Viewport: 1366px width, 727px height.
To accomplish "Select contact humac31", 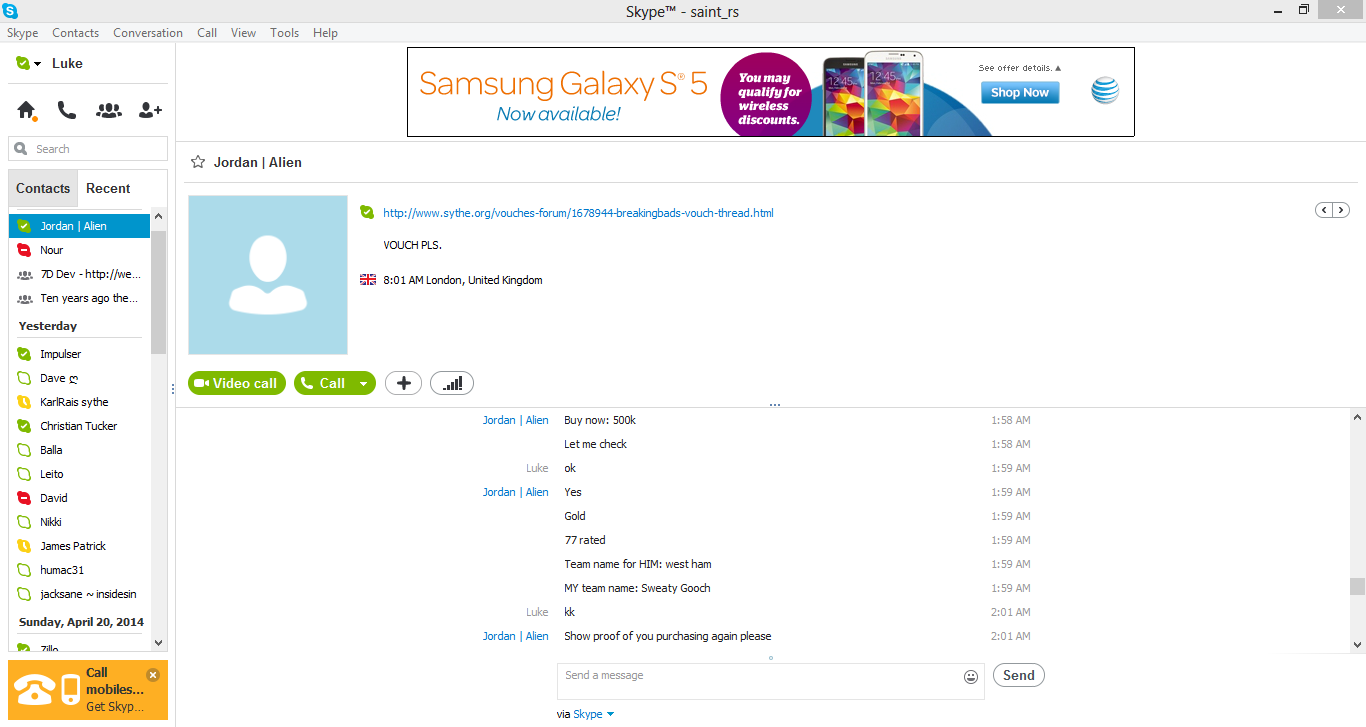I will pyautogui.click(x=79, y=570).
